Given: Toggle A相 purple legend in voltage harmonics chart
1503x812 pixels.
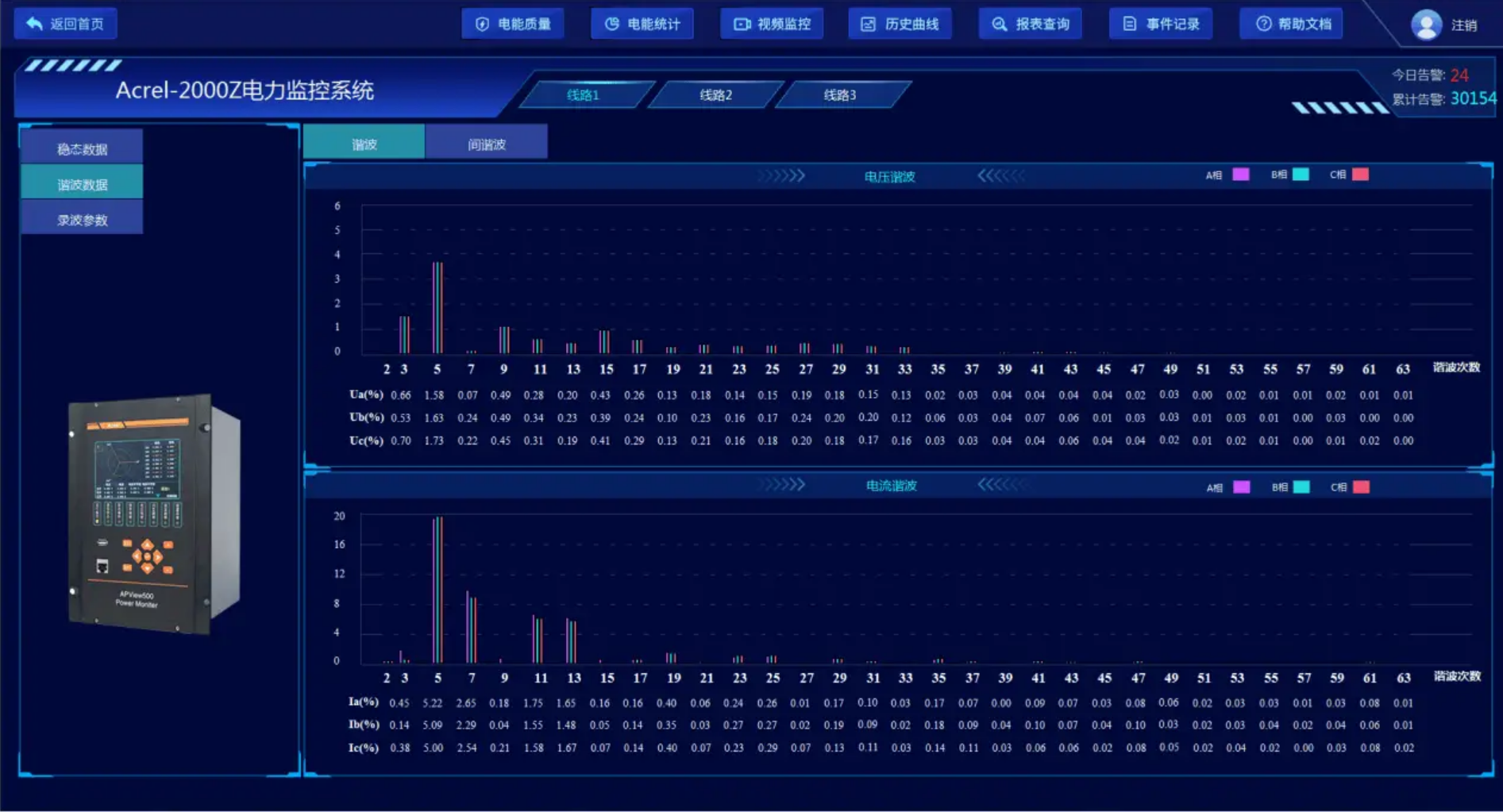Looking at the screenshot, I should click(x=1240, y=175).
